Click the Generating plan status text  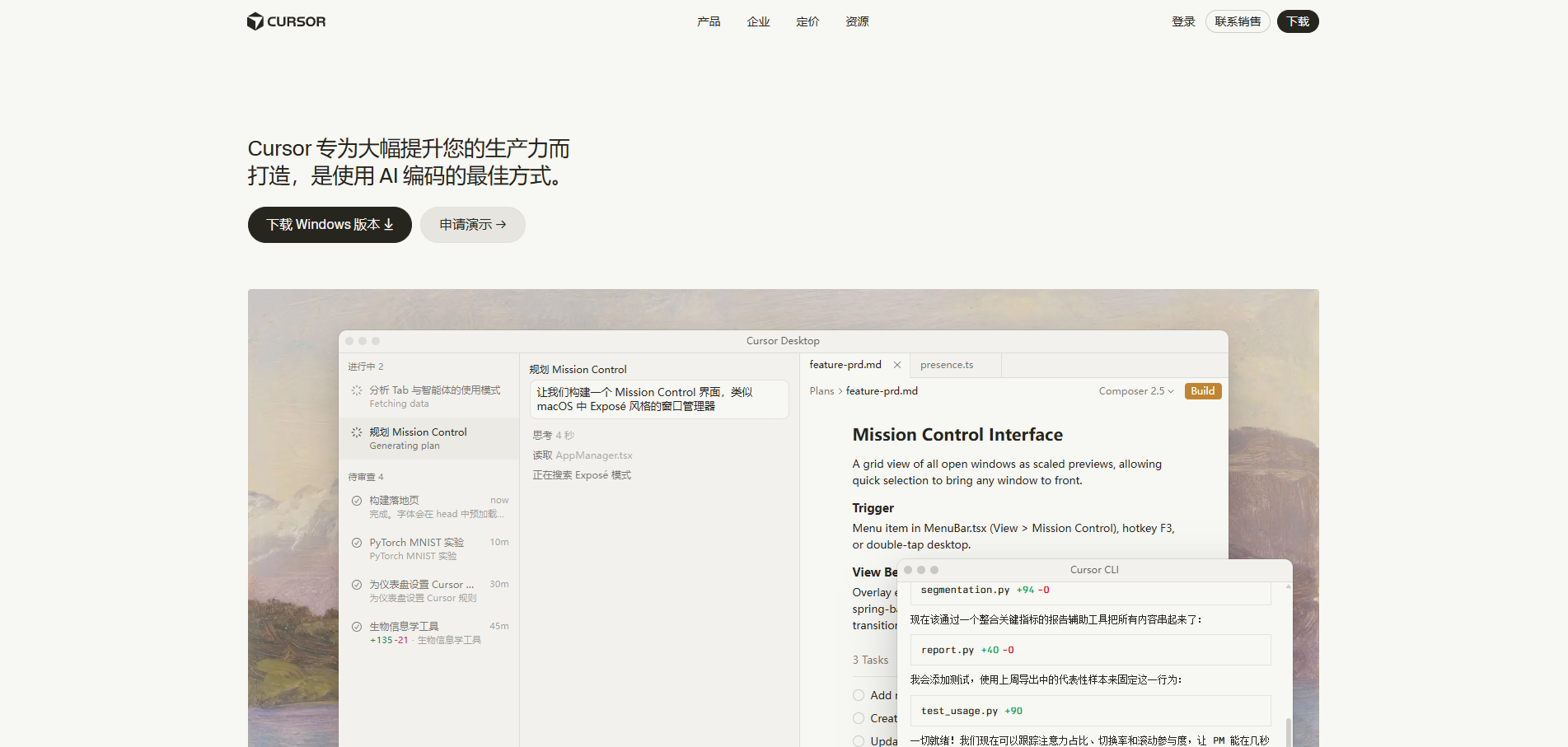point(405,446)
